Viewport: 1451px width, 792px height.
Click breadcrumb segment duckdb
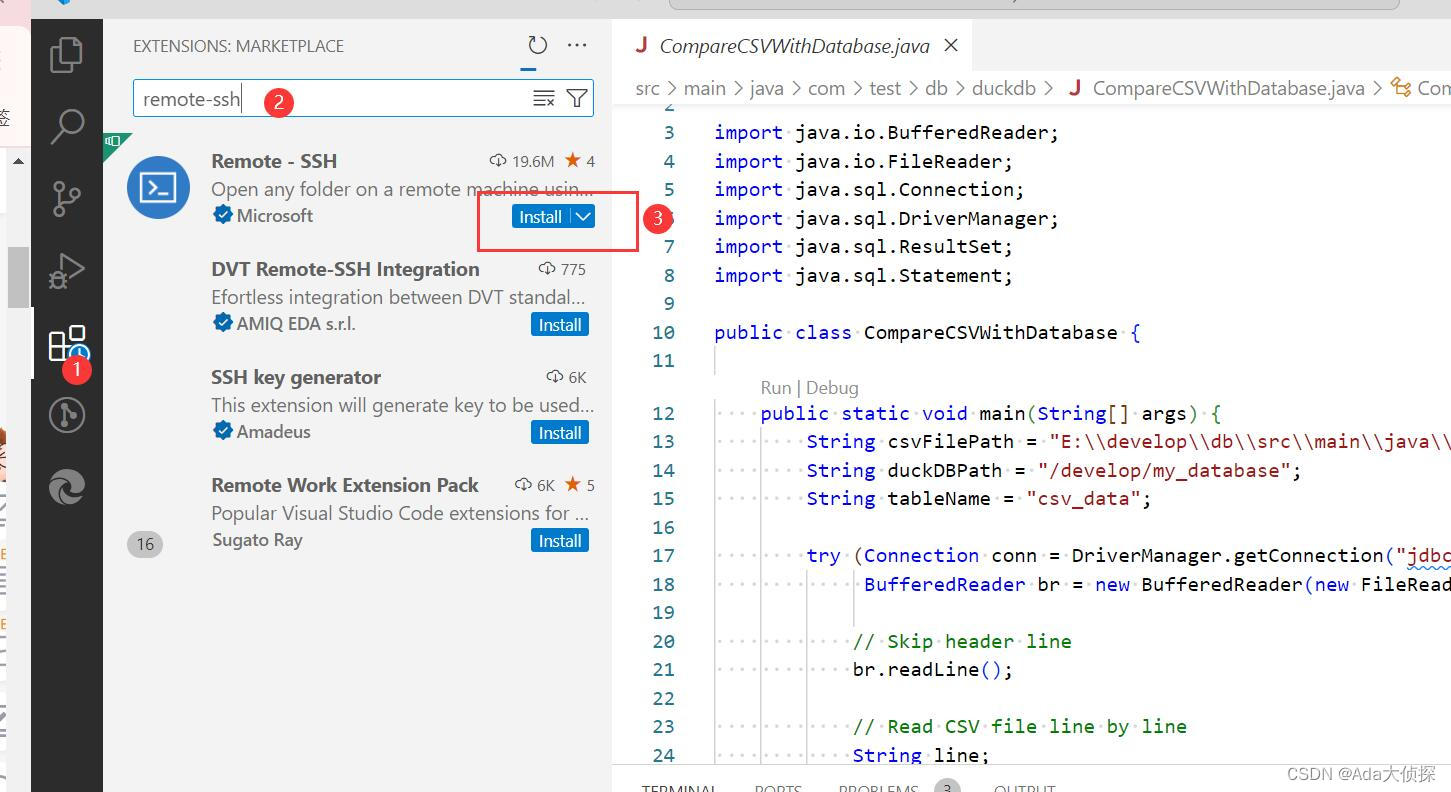(1004, 88)
